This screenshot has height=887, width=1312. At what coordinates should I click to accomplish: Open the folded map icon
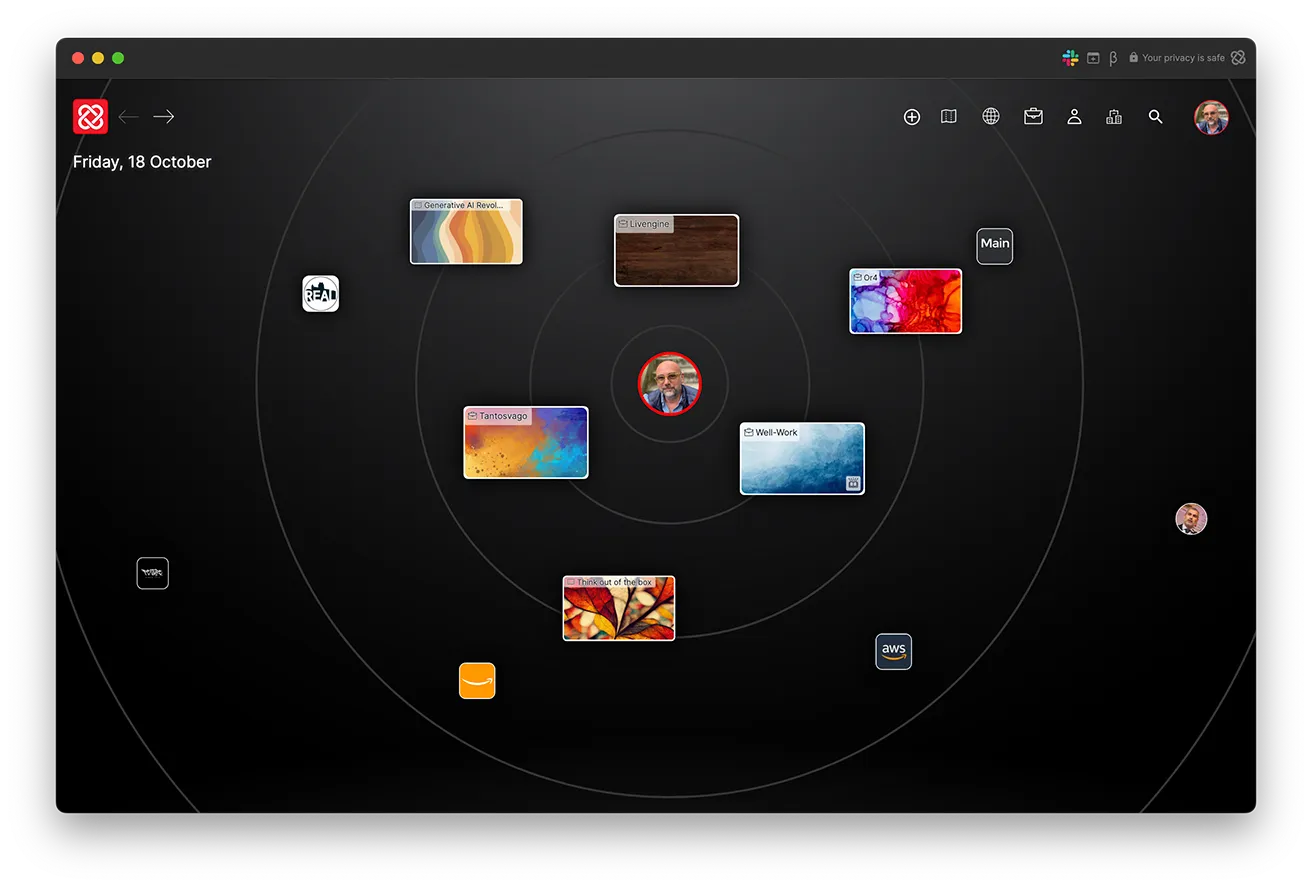click(949, 117)
